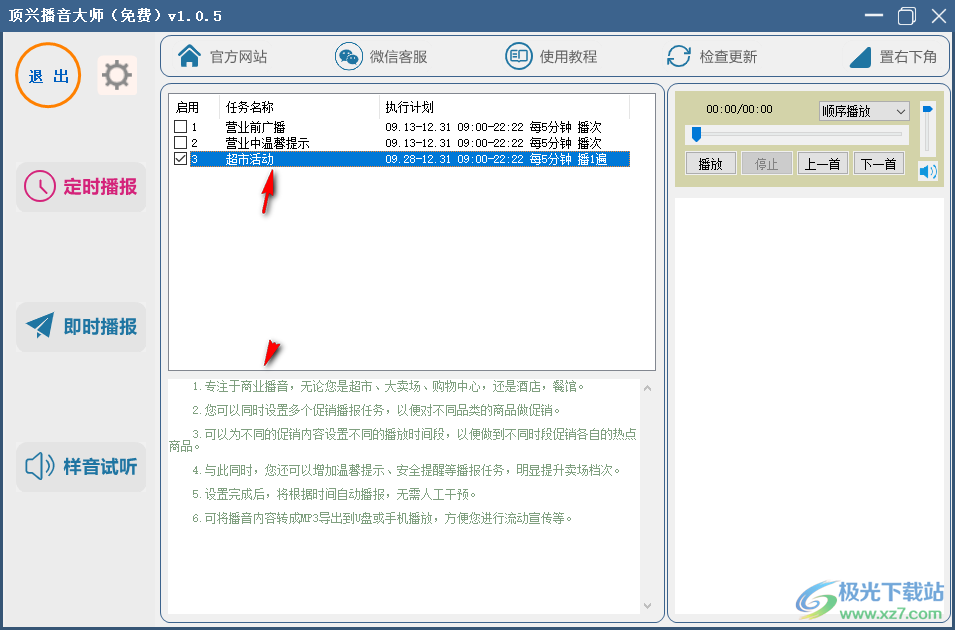This screenshot has width=955, height=630.
Task: Click the 置右下角 corner icon
Action: pyautogui.click(x=861, y=56)
